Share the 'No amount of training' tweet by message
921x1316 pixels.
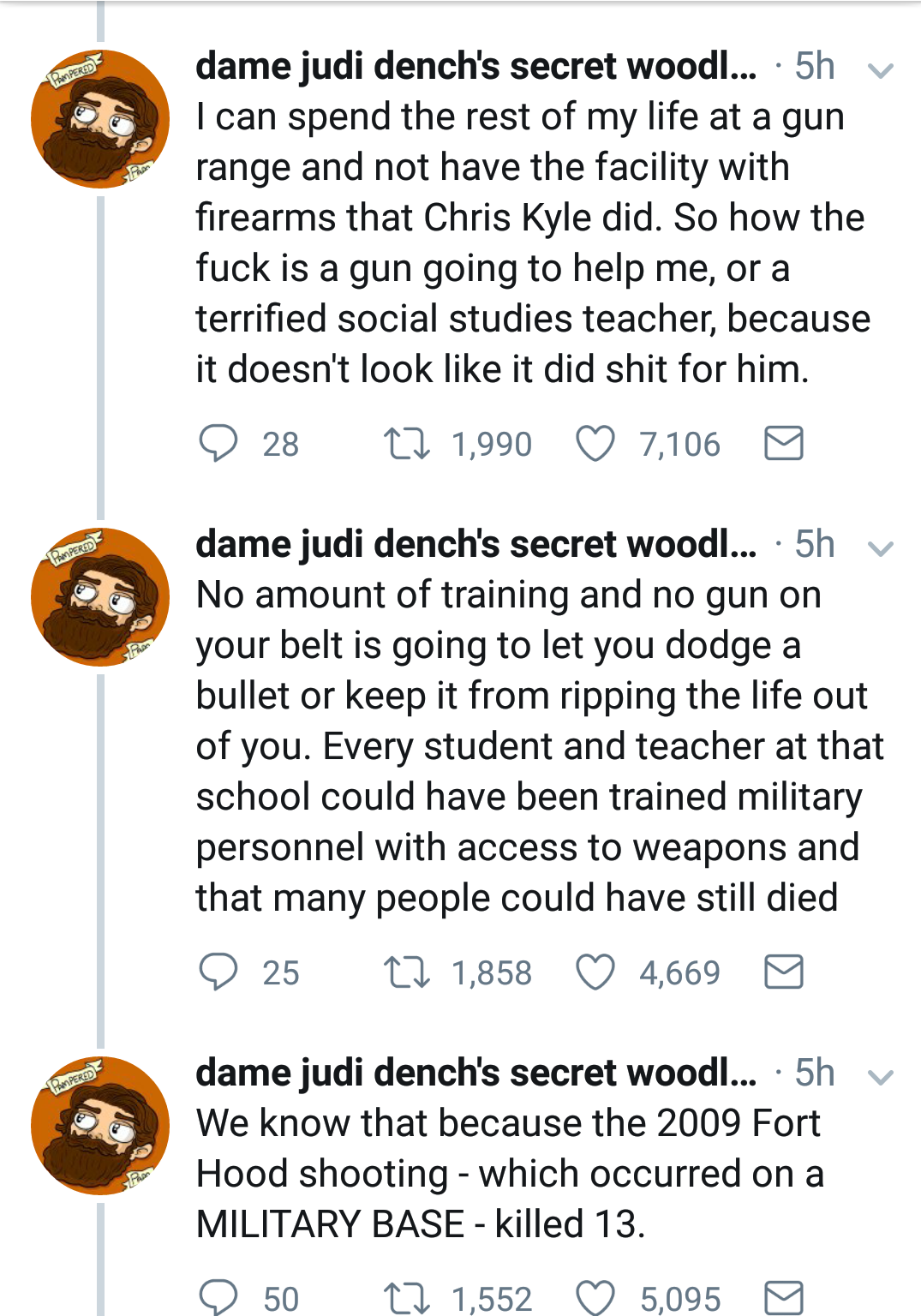[783, 972]
